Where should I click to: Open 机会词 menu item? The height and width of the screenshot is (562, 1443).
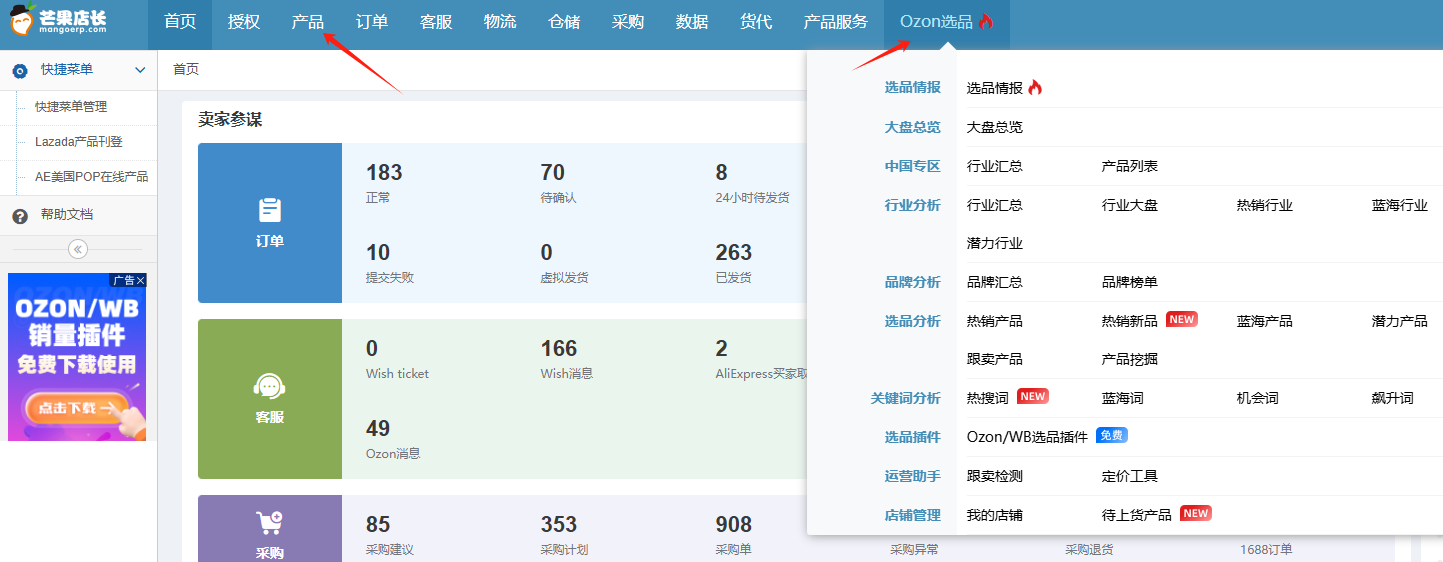1258,398
